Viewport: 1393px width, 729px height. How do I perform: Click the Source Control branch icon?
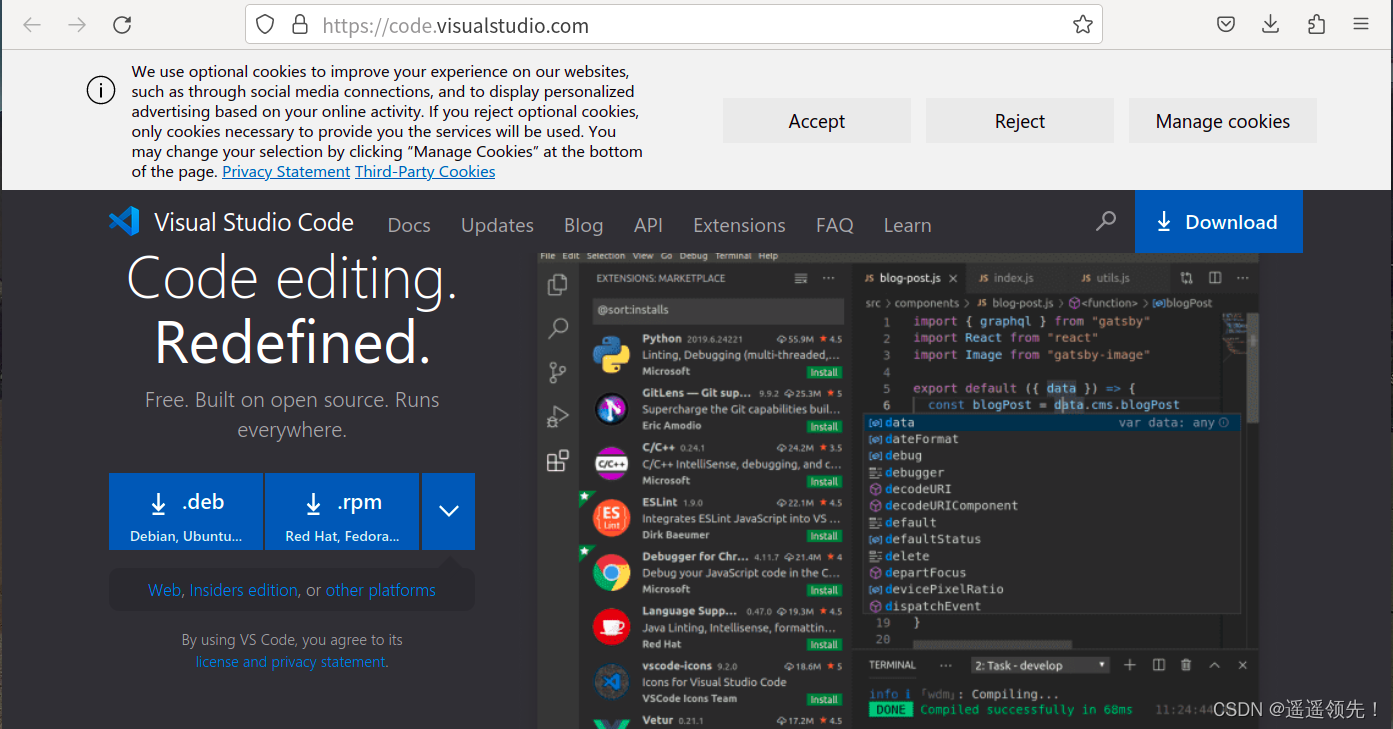click(x=558, y=373)
